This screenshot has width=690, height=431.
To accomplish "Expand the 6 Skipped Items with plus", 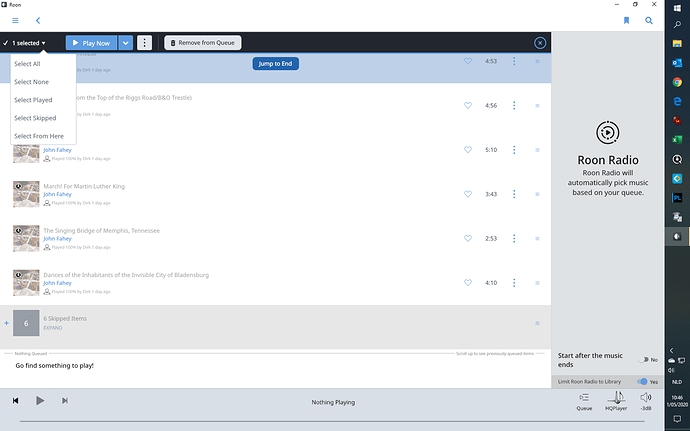I will click(x=6, y=323).
